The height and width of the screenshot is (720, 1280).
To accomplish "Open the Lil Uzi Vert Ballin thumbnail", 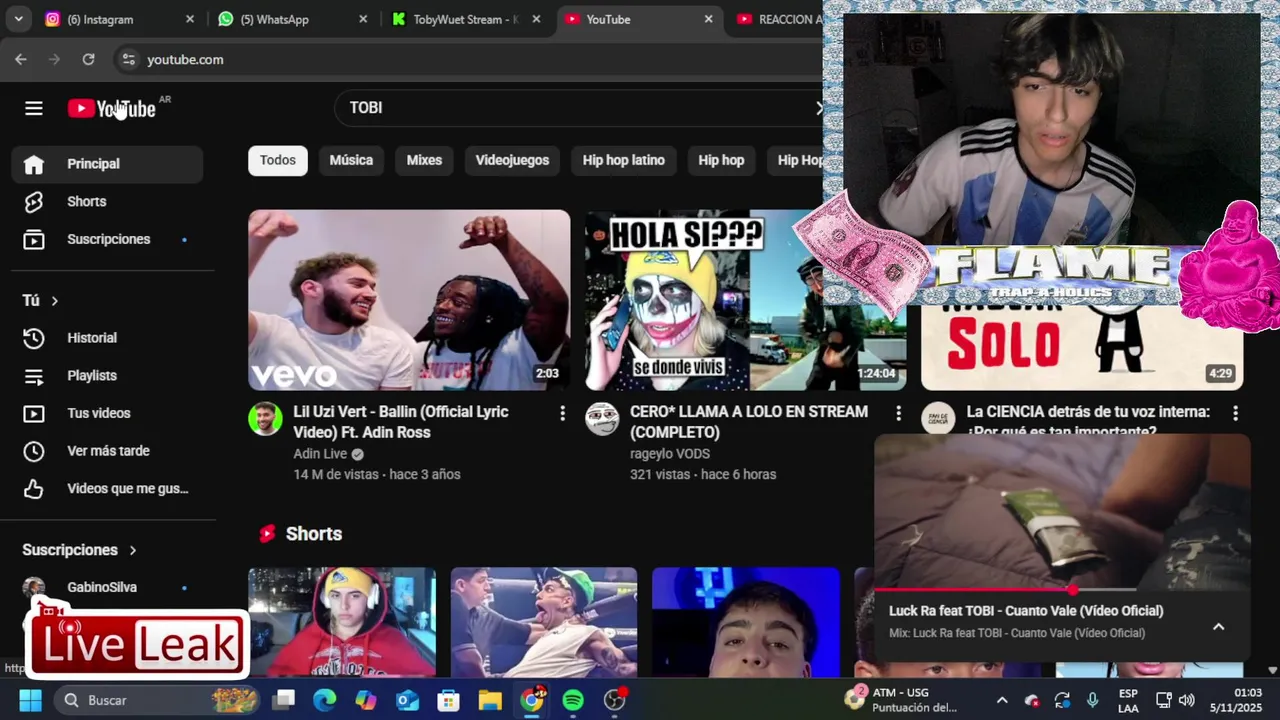I will click(409, 300).
